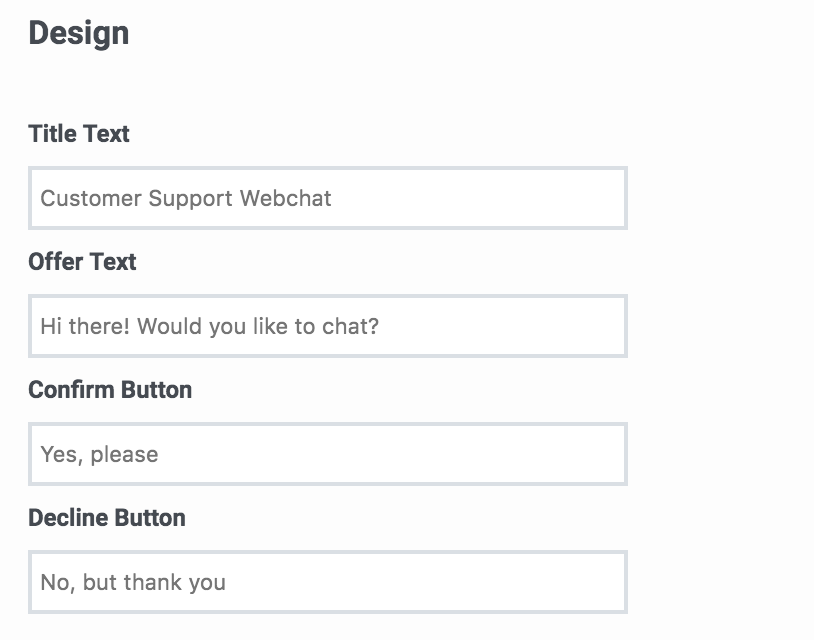Click the 'Yes, please' placeholder text
Screen dimensions: 814x640
(99, 455)
